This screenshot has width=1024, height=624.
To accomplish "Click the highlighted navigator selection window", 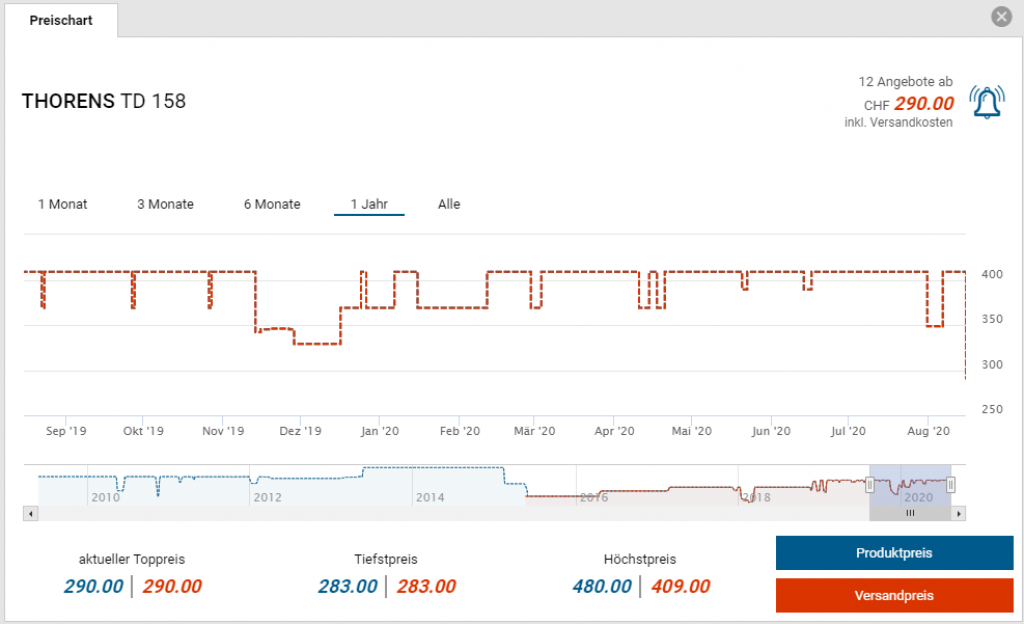I will click(910, 482).
